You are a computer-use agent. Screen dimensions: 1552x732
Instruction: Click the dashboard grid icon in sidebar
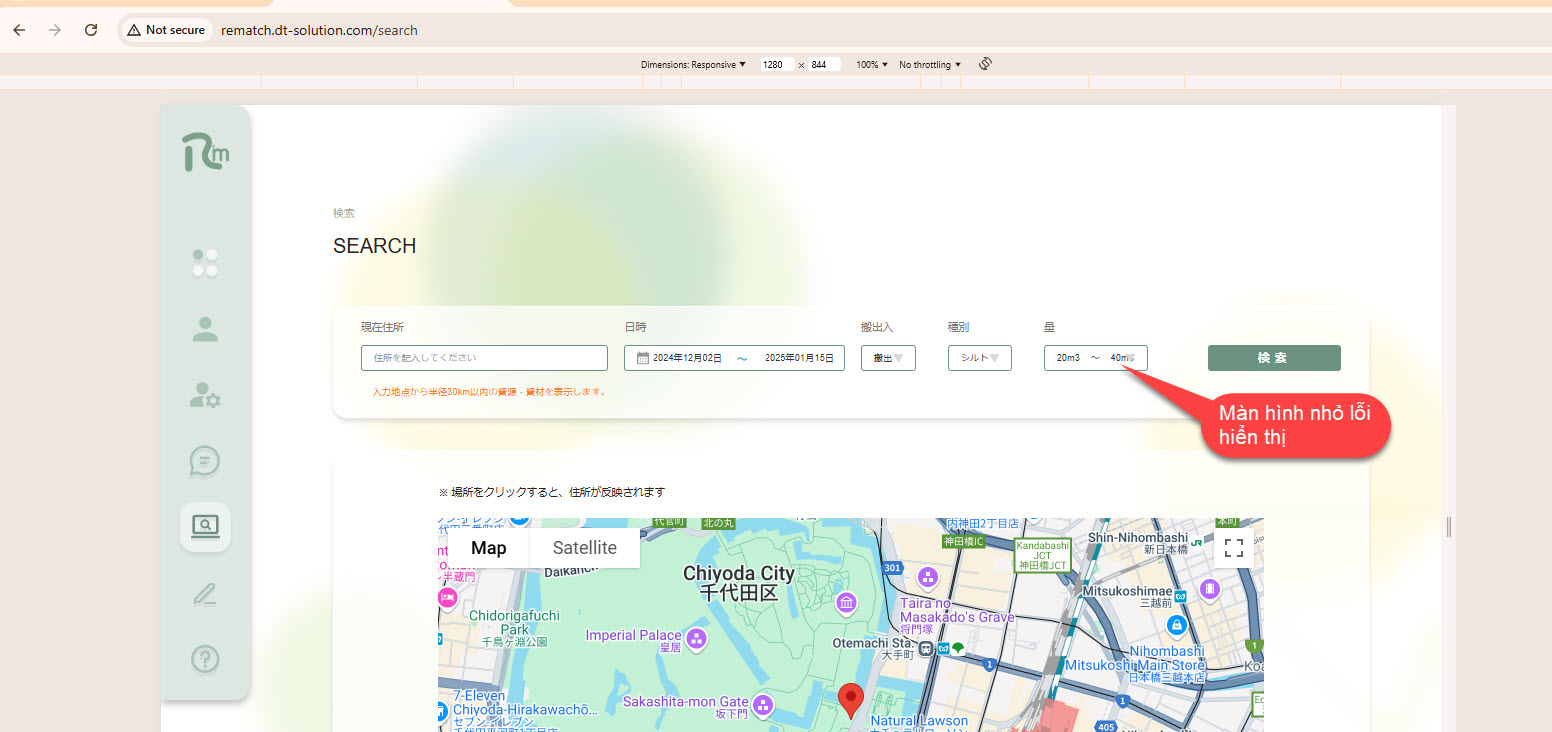(x=205, y=263)
